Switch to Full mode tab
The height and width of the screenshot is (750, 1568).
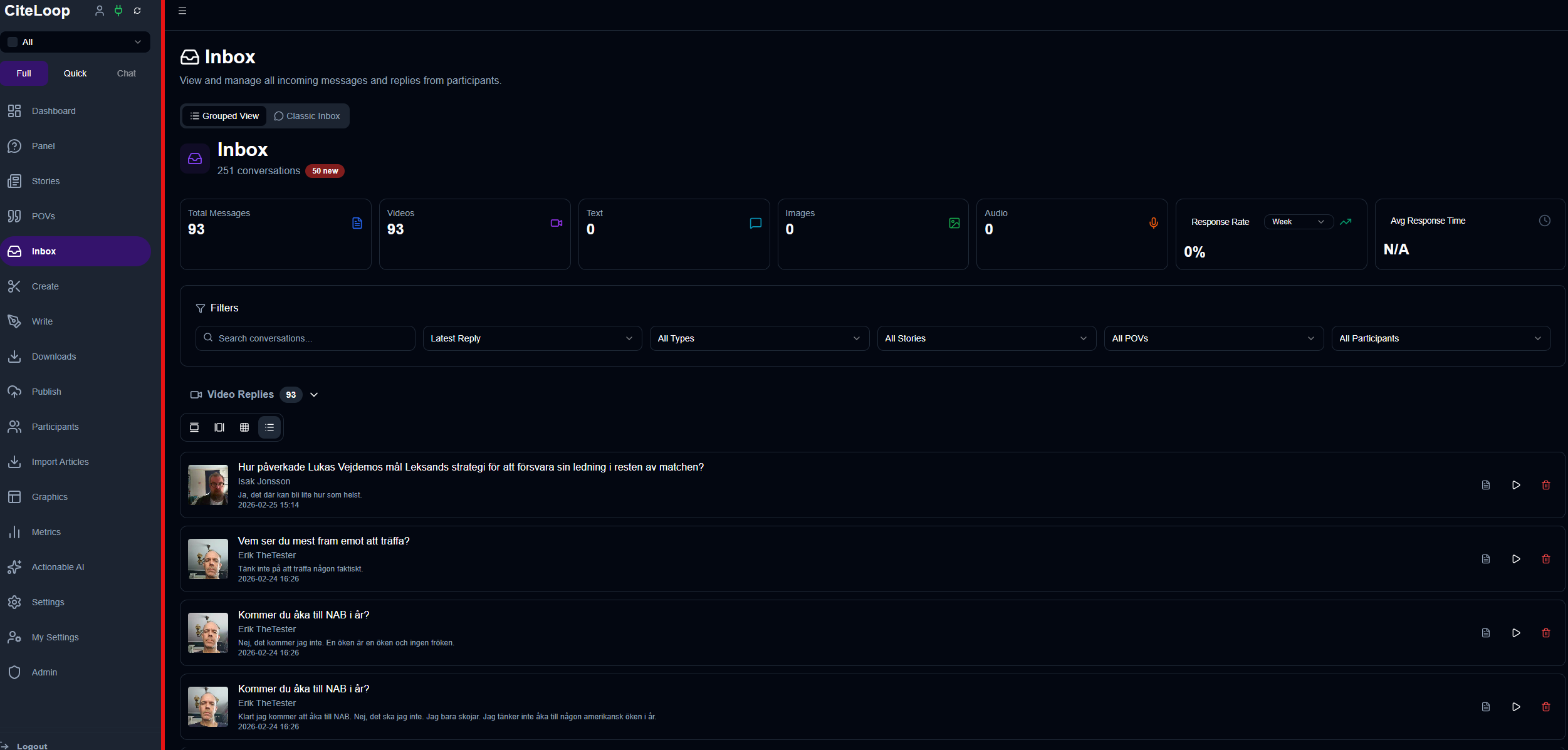(24, 73)
